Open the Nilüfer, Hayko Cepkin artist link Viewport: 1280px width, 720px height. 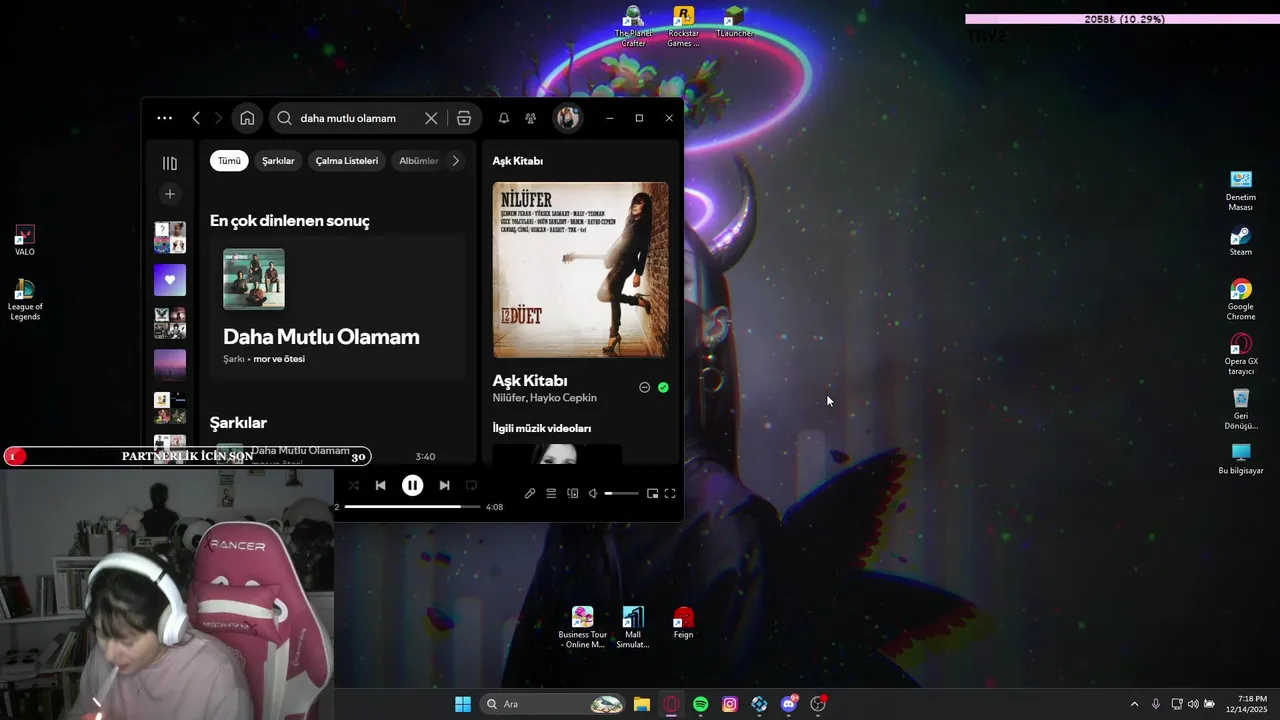pyautogui.click(x=545, y=398)
